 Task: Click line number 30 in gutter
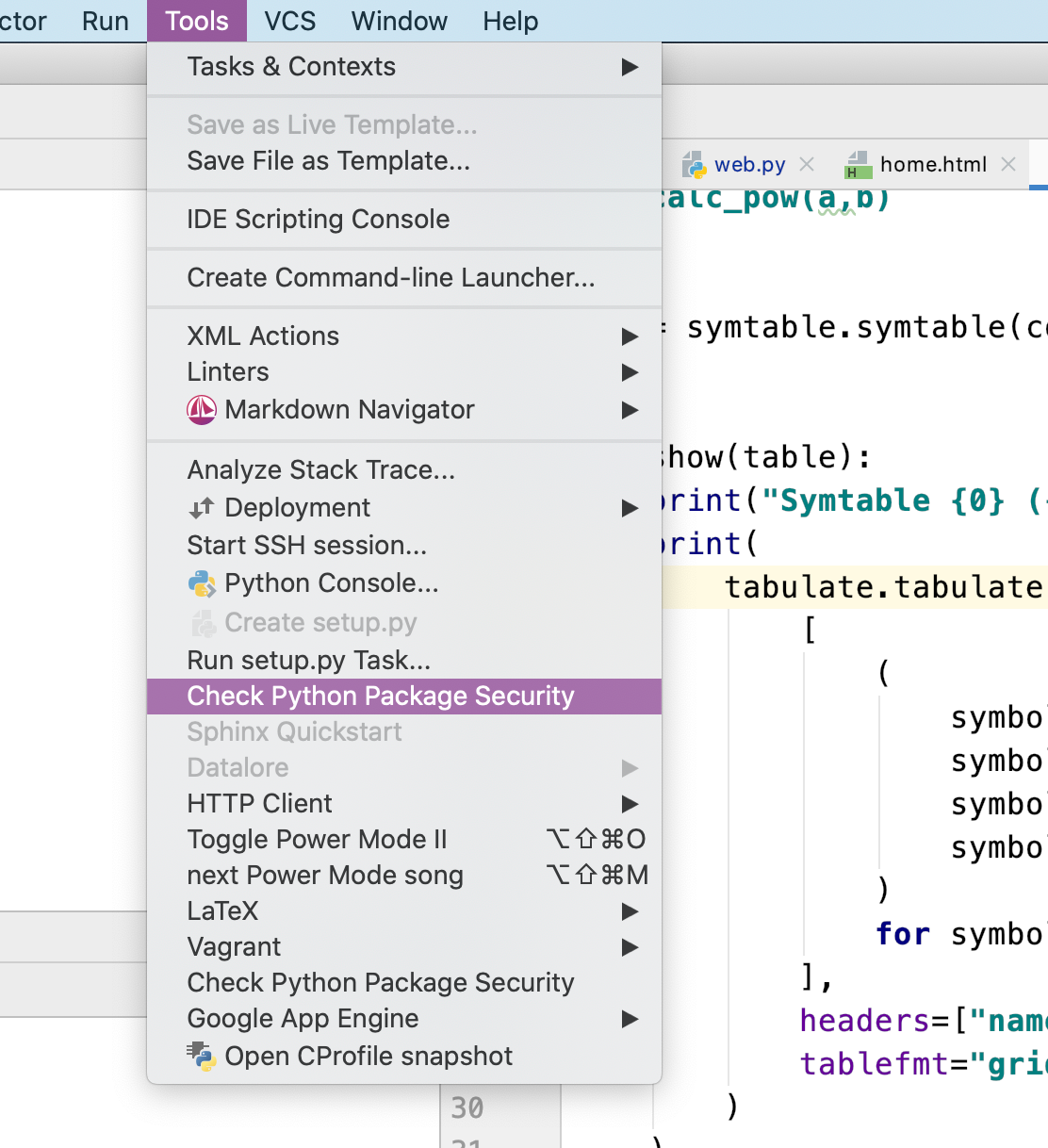click(x=467, y=1107)
